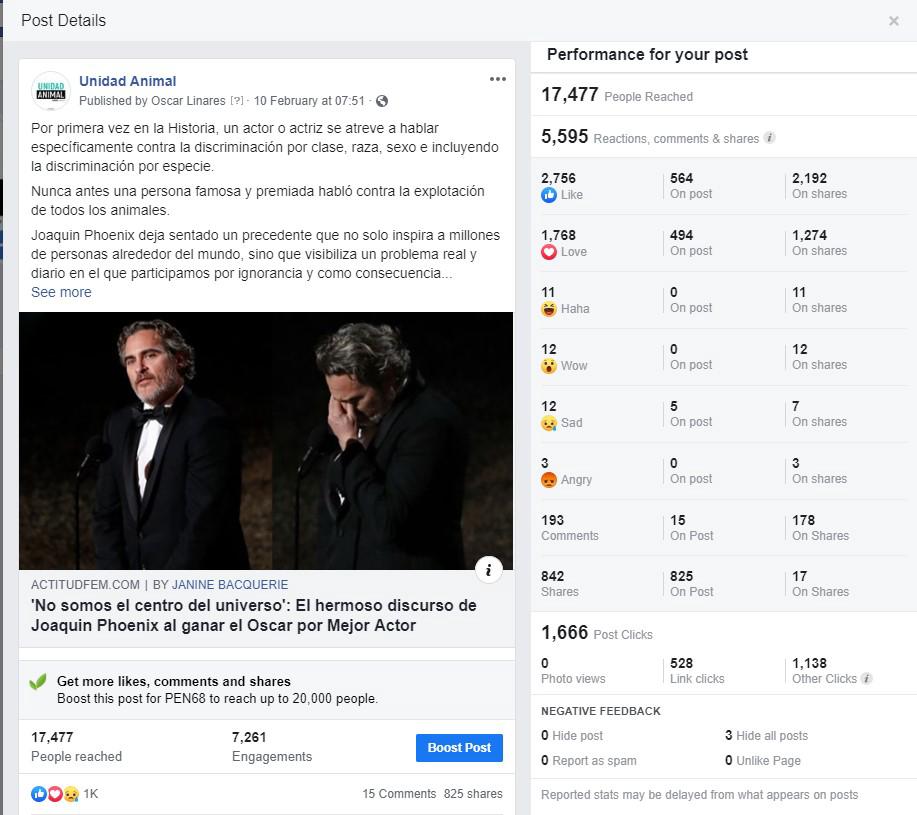Viewport: 917px width, 815px height.
Task: Open the post options ellipsis menu
Action: tap(497, 79)
